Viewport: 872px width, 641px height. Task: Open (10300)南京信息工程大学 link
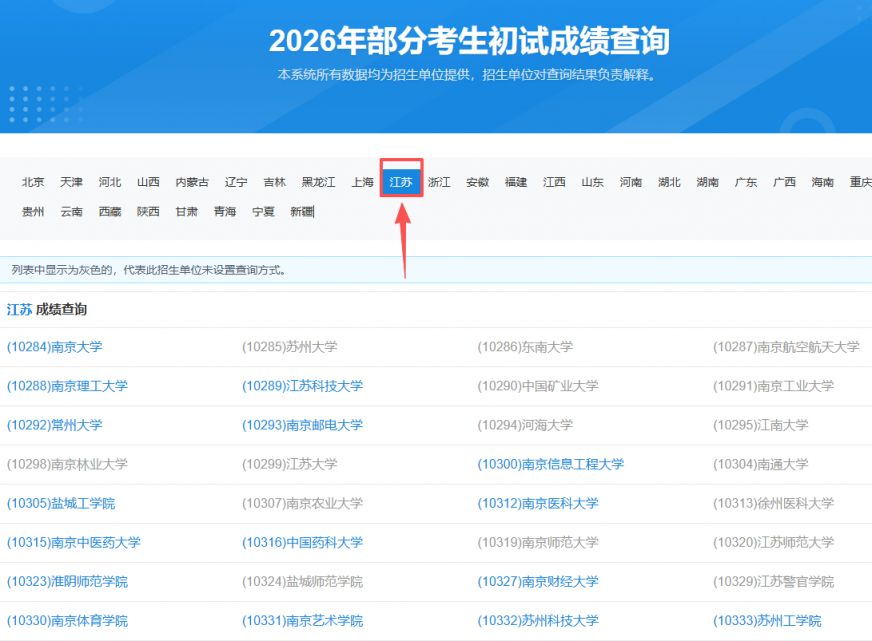(551, 464)
